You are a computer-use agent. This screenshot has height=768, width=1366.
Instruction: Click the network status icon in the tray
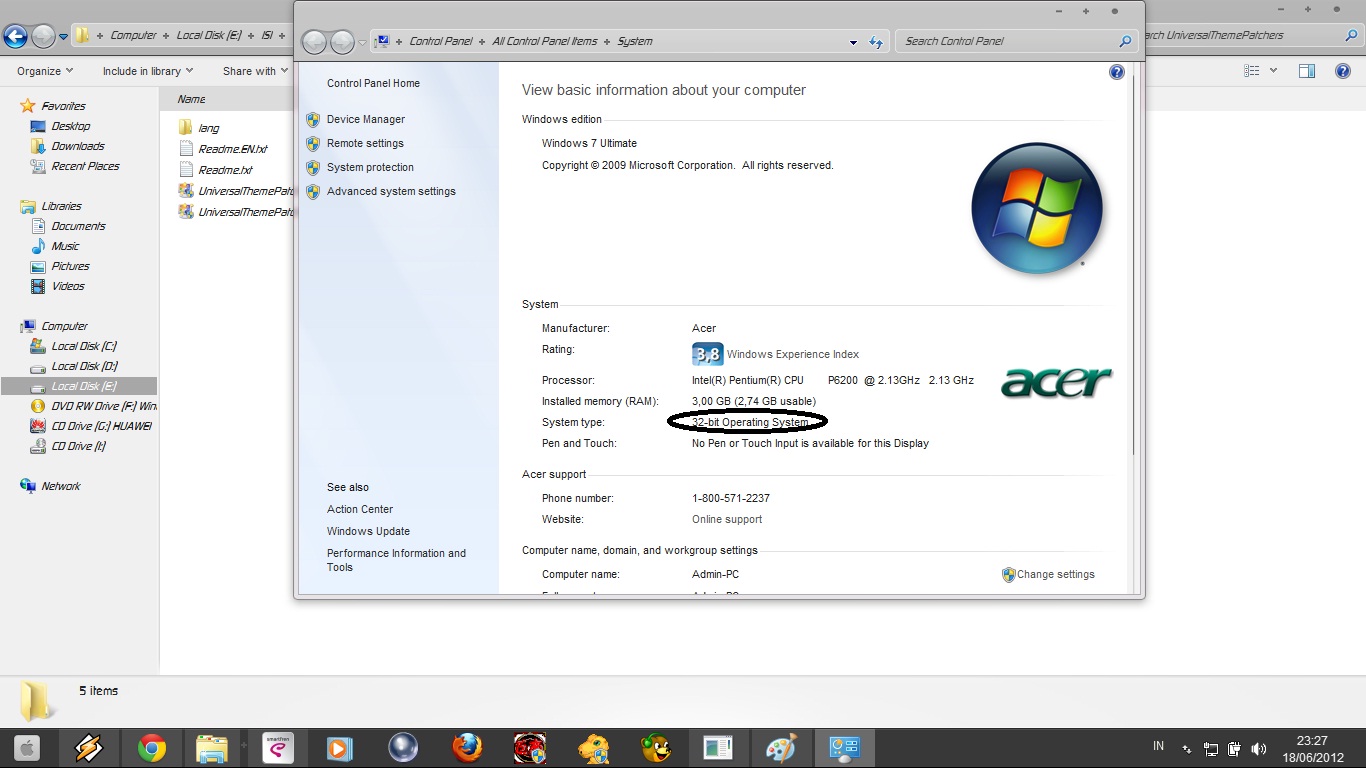[x=1211, y=747]
